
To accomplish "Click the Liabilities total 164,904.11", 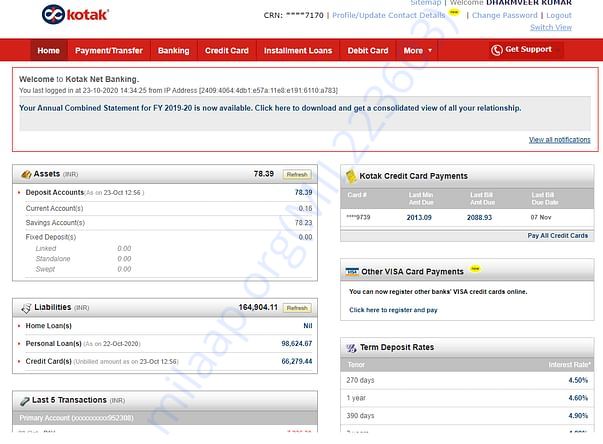I will 258,308.
